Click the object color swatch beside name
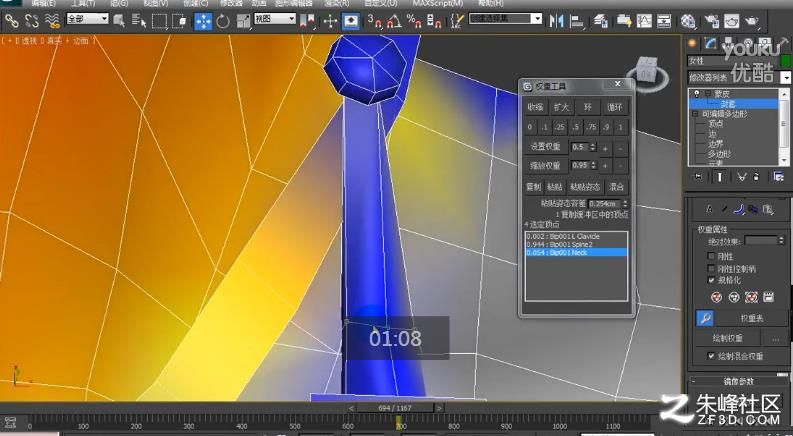Viewport: 793px width, 436px height. (x=785, y=61)
